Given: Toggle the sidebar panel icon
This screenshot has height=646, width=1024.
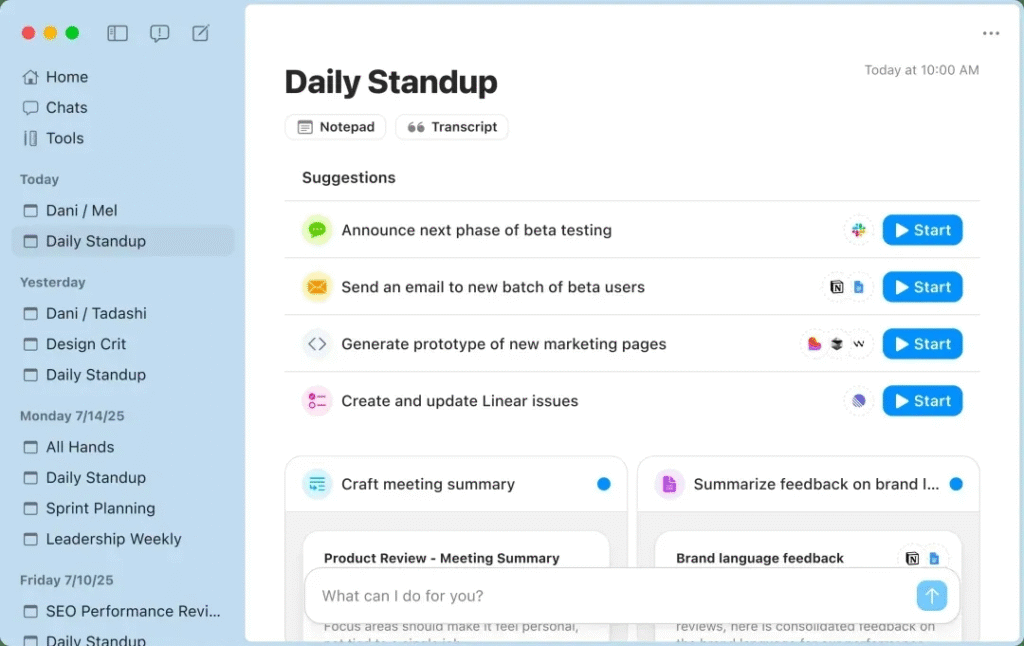Looking at the screenshot, I should 118,33.
